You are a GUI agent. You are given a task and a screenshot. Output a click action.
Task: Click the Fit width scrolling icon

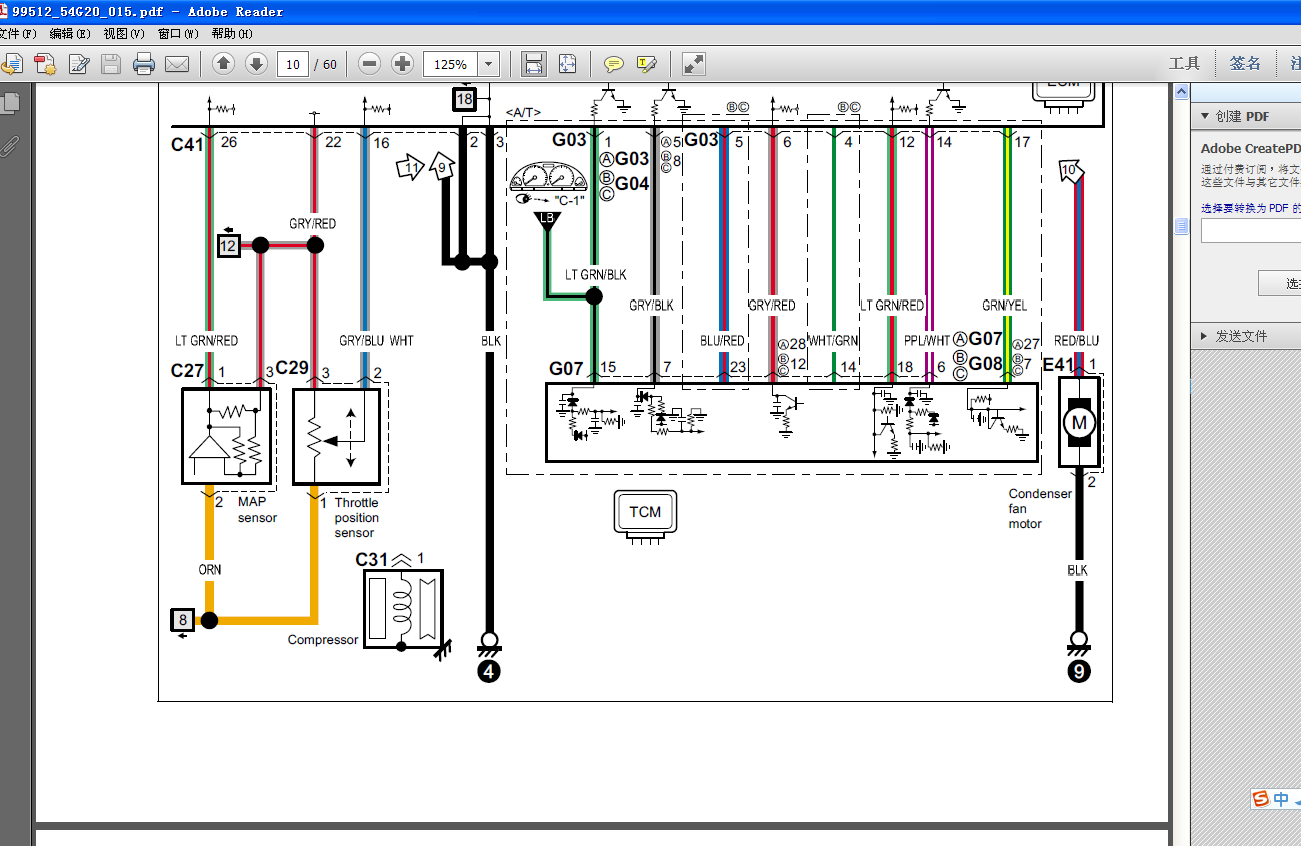click(x=534, y=64)
